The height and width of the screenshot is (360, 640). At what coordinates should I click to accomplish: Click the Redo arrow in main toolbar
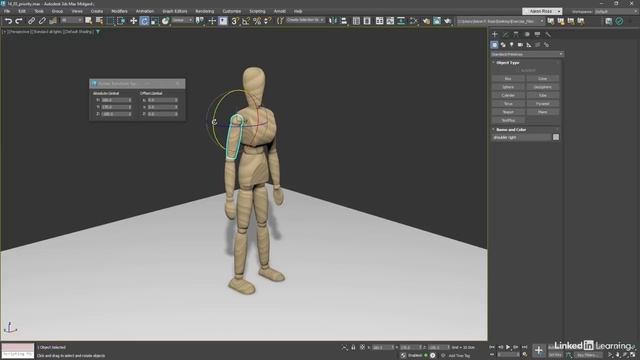click(19, 21)
